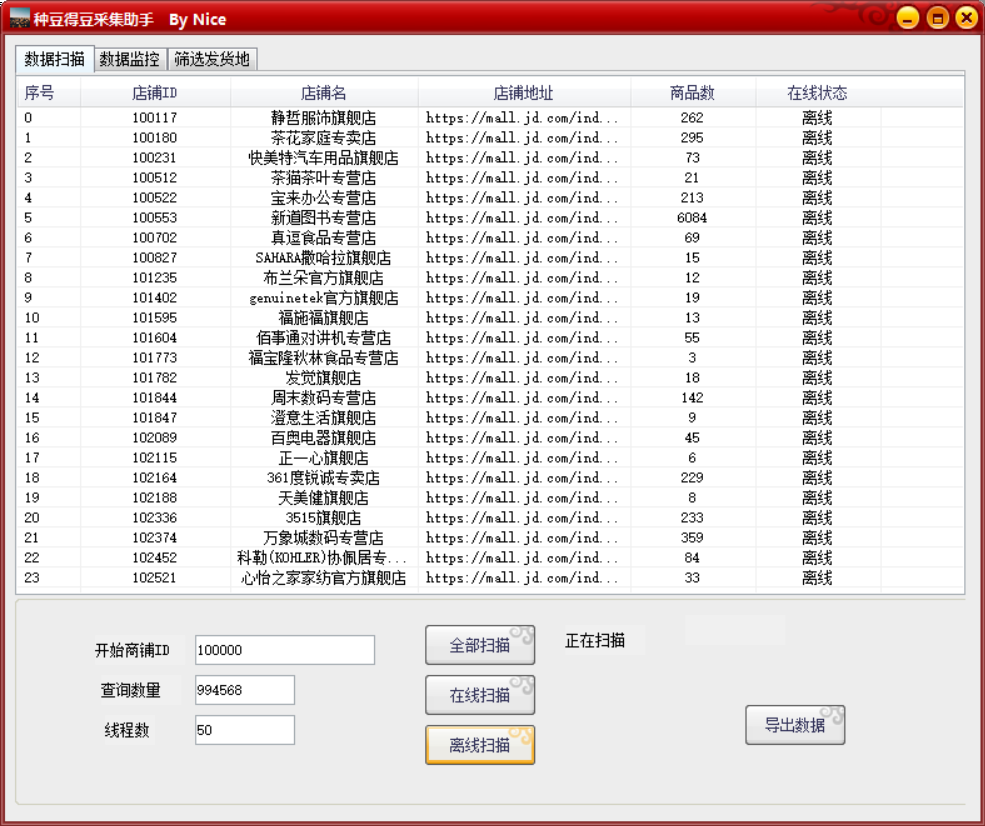Click the 查询数量 input field
Viewport: 985px width, 826px height.
pos(245,690)
